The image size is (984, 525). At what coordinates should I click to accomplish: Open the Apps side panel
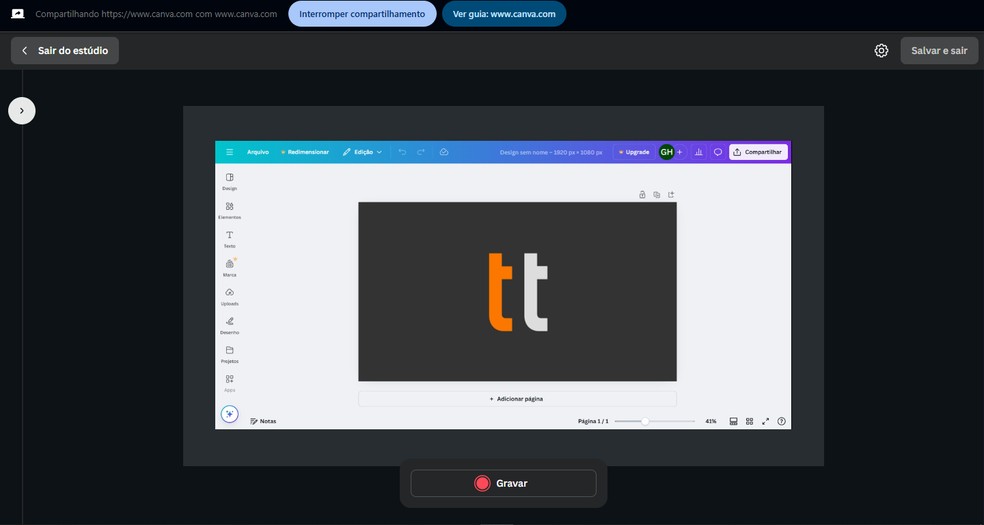tap(230, 383)
